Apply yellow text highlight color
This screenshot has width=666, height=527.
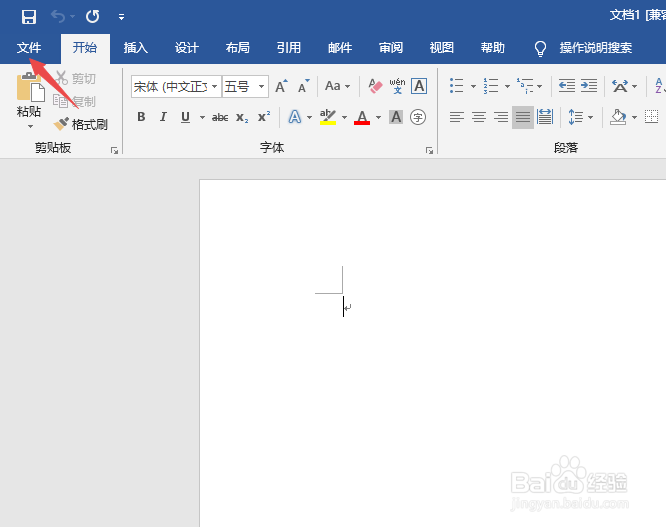pyautogui.click(x=327, y=117)
